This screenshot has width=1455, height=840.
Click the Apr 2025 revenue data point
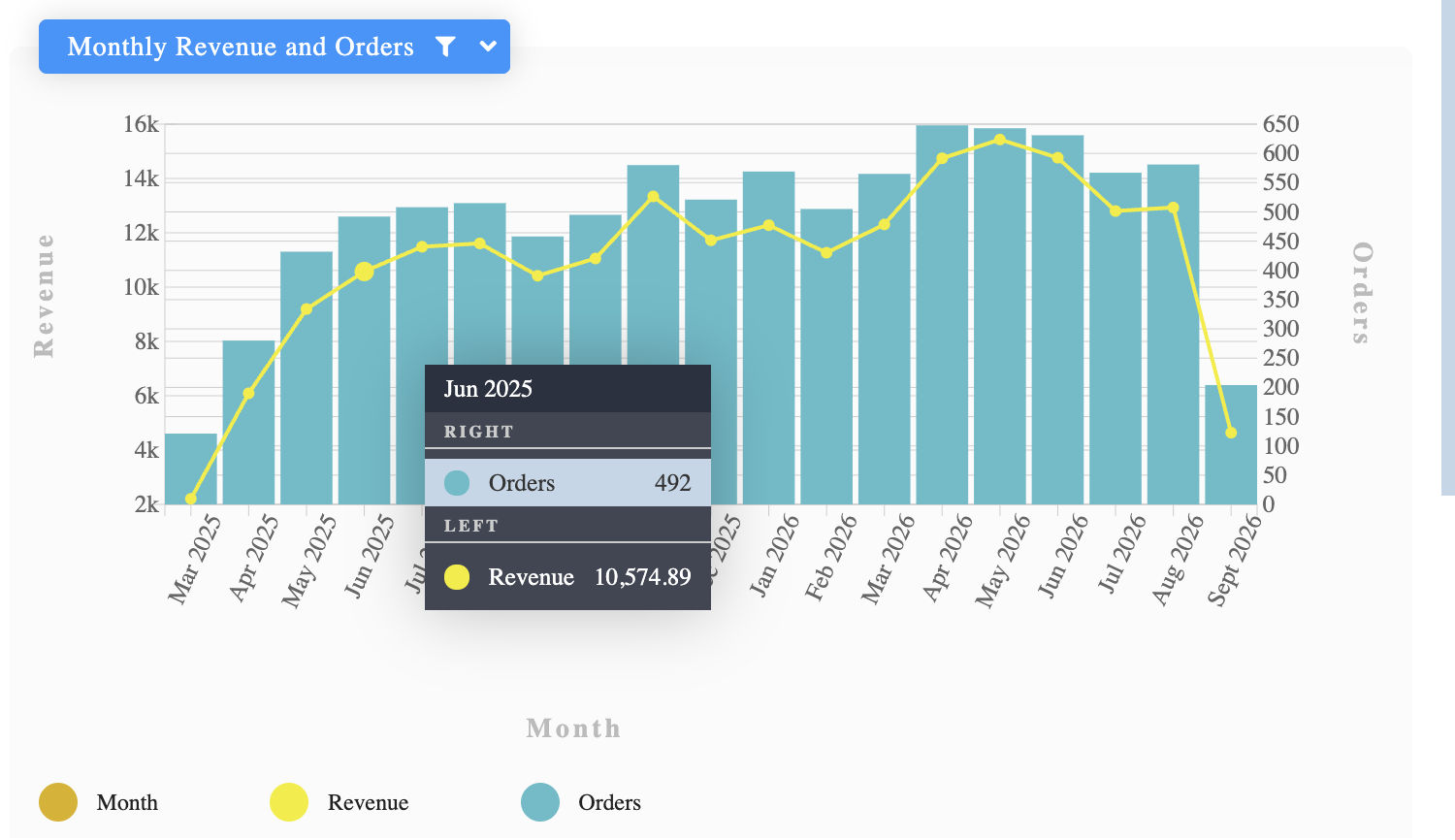[248, 394]
